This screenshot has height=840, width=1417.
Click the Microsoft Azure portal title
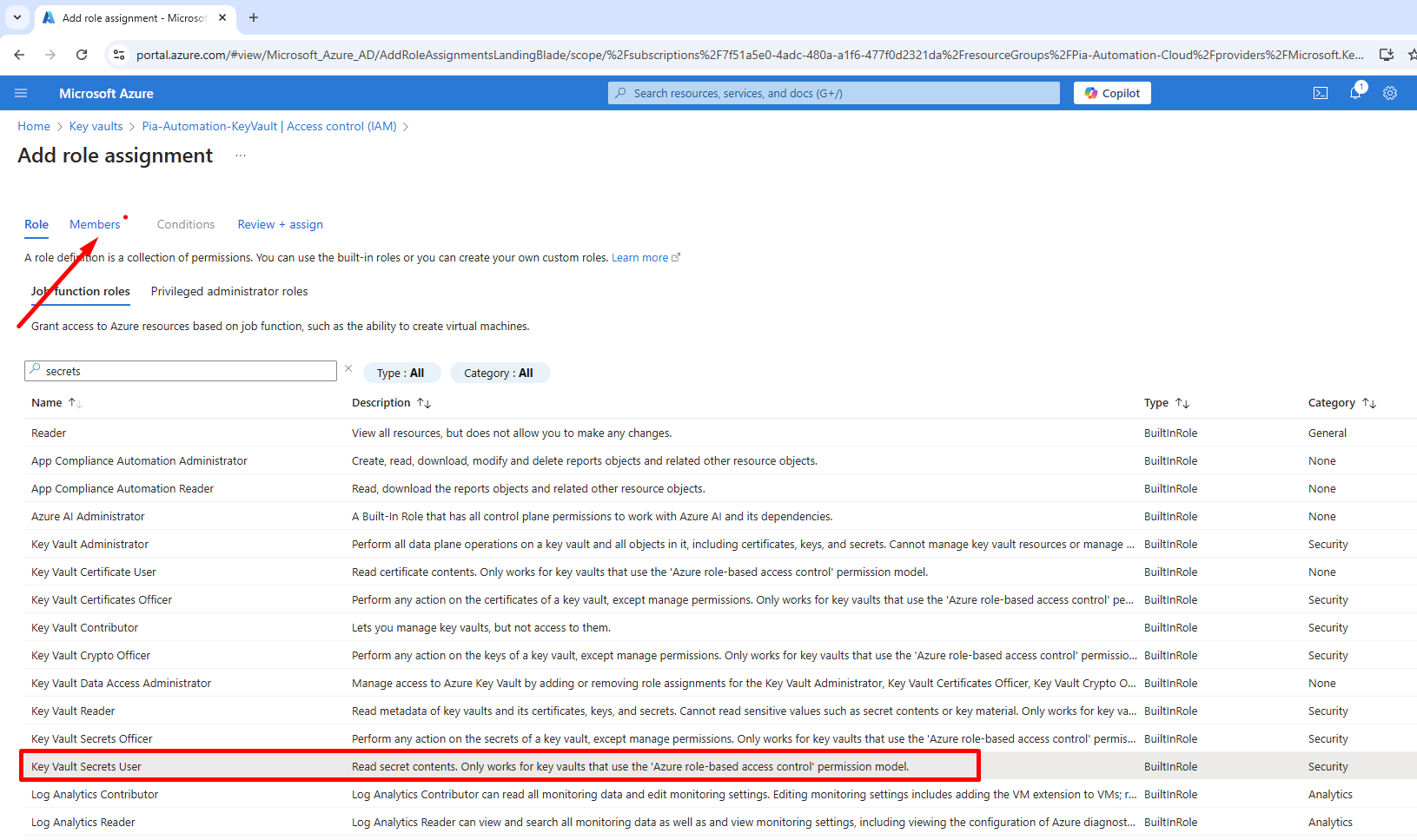(106, 93)
